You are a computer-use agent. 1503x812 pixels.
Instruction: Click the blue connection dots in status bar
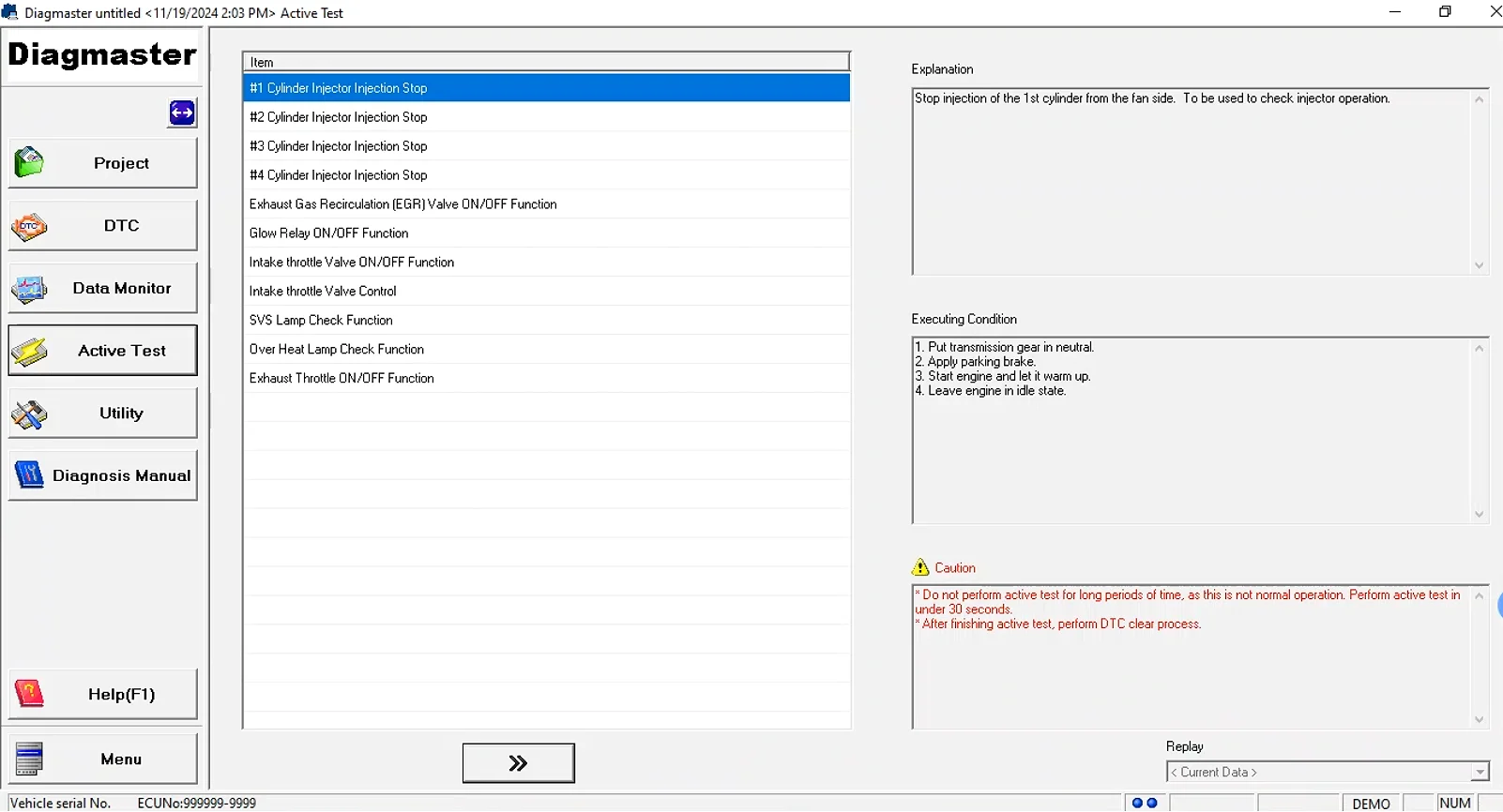1145,803
